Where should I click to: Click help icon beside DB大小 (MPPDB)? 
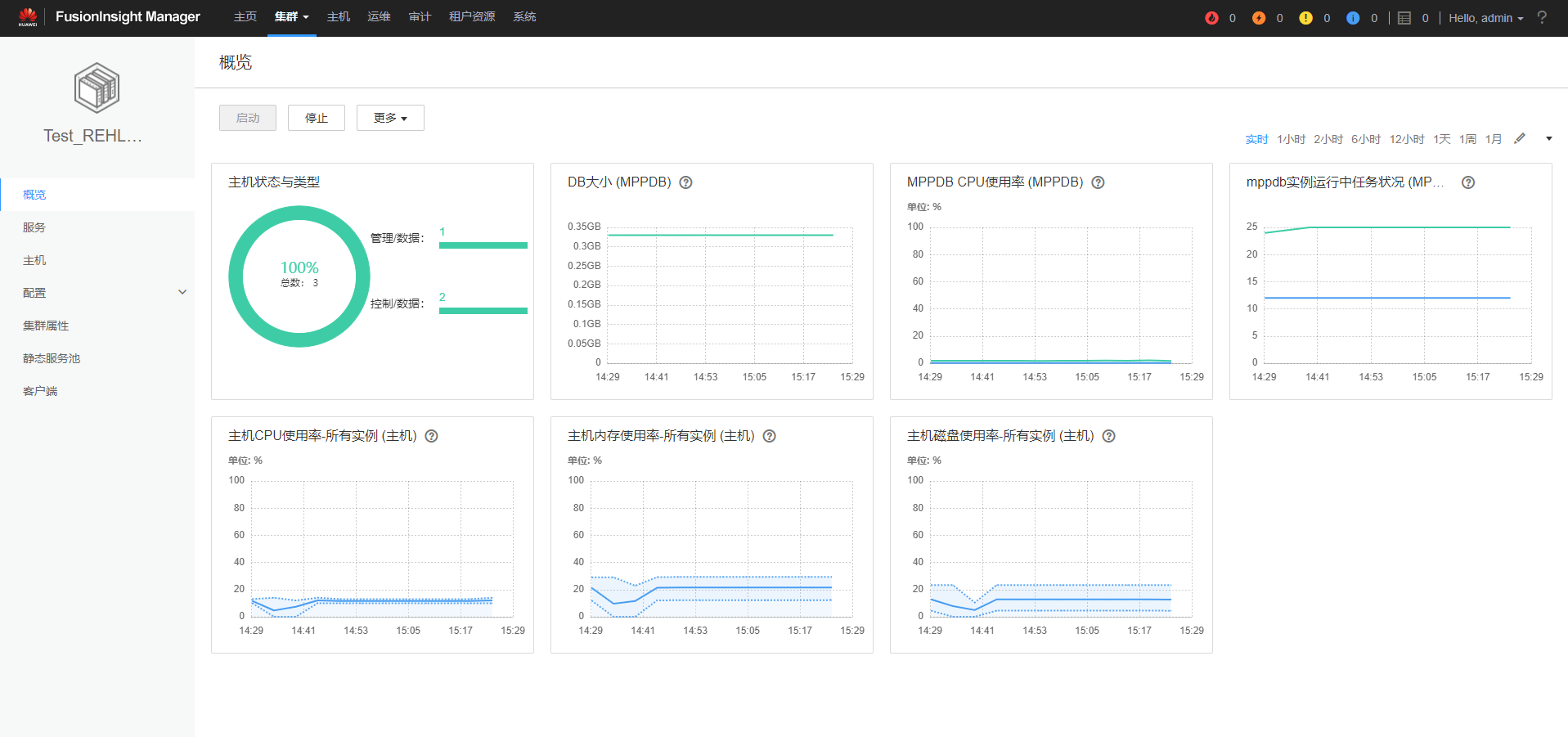(x=686, y=182)
